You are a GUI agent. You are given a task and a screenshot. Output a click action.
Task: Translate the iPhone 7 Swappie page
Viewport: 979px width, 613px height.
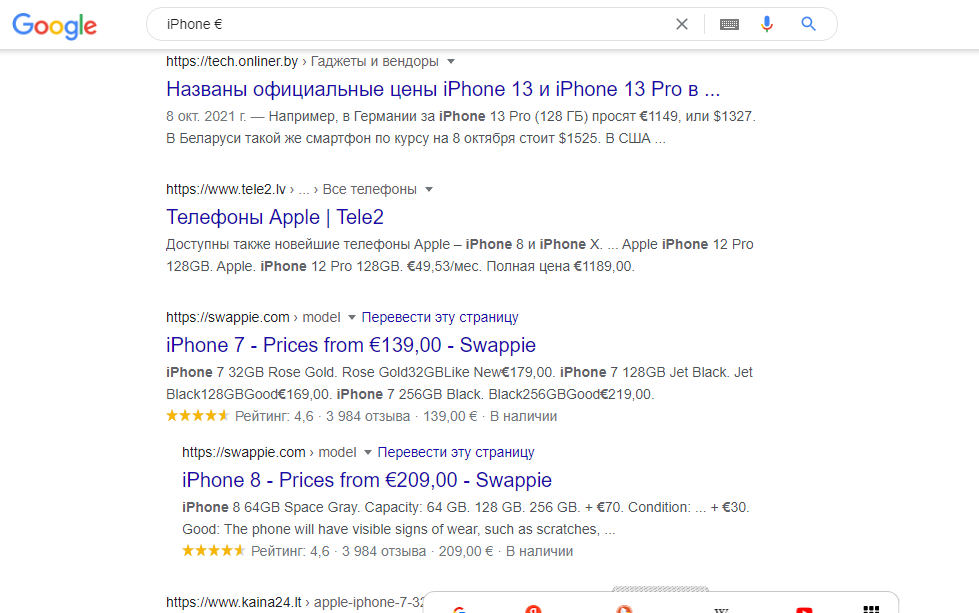coord(440,317)
